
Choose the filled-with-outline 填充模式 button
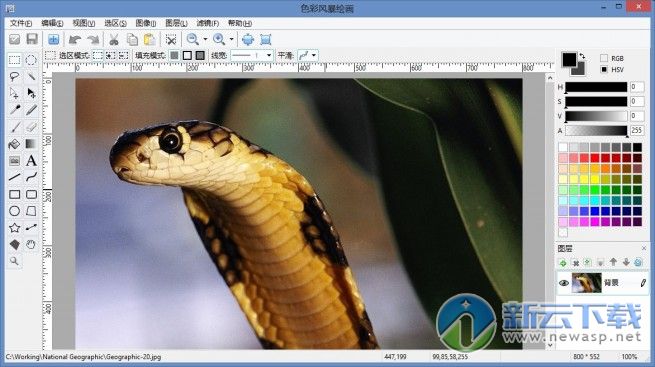coord(200,55)
